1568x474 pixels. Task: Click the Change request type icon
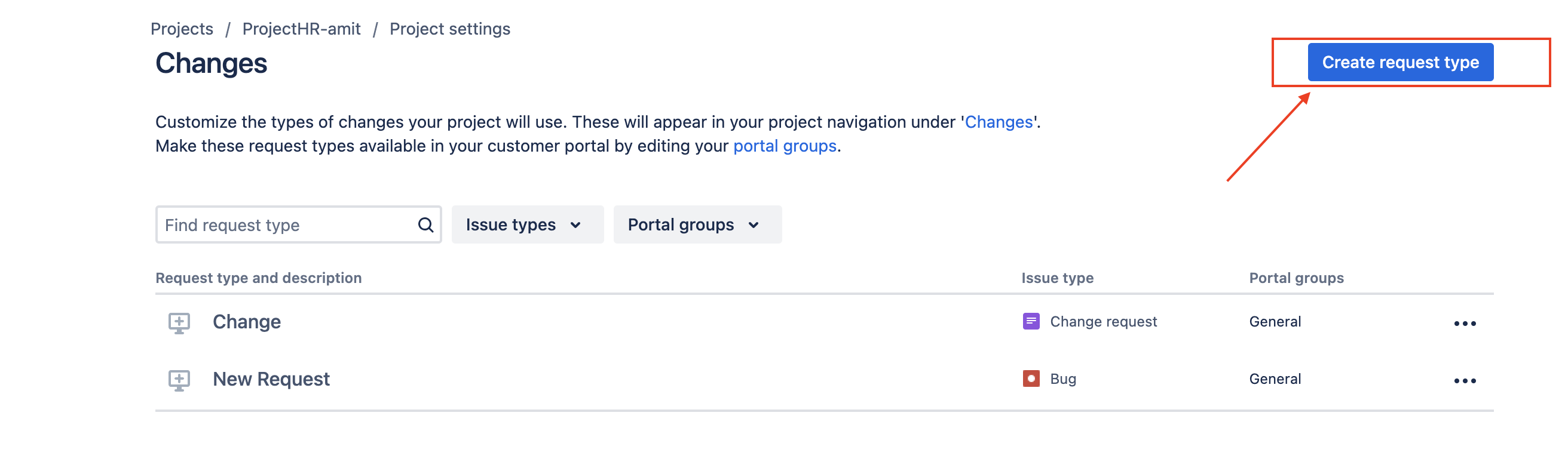tap(179, 322)
